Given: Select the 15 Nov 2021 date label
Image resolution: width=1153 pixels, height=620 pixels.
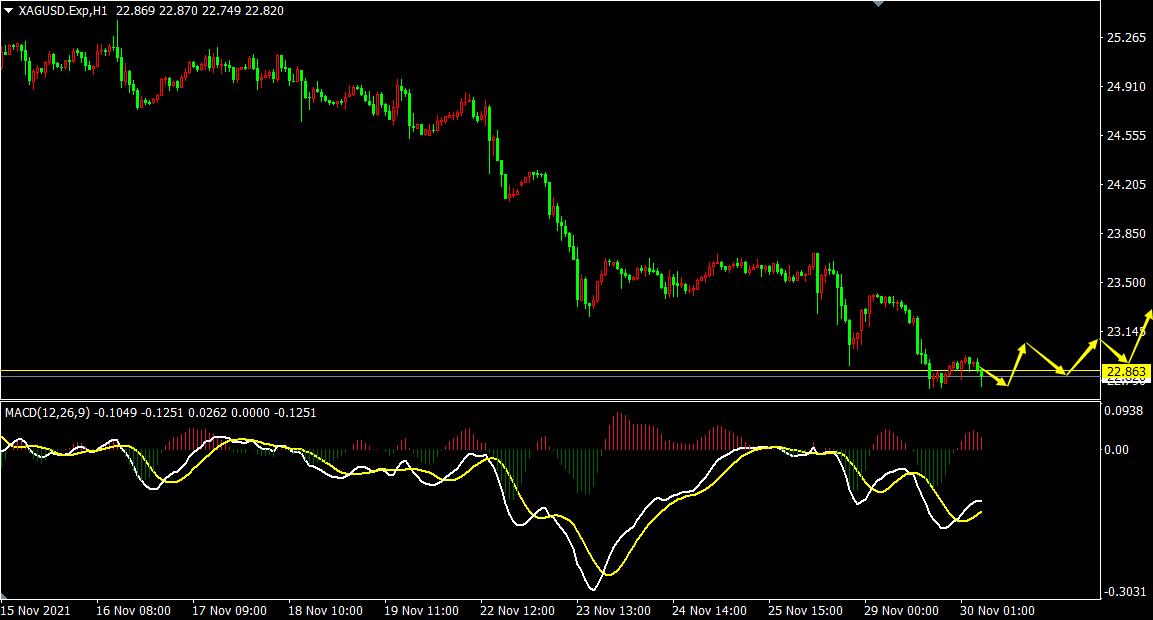Looking at the screenshot, I should [35, 610].
